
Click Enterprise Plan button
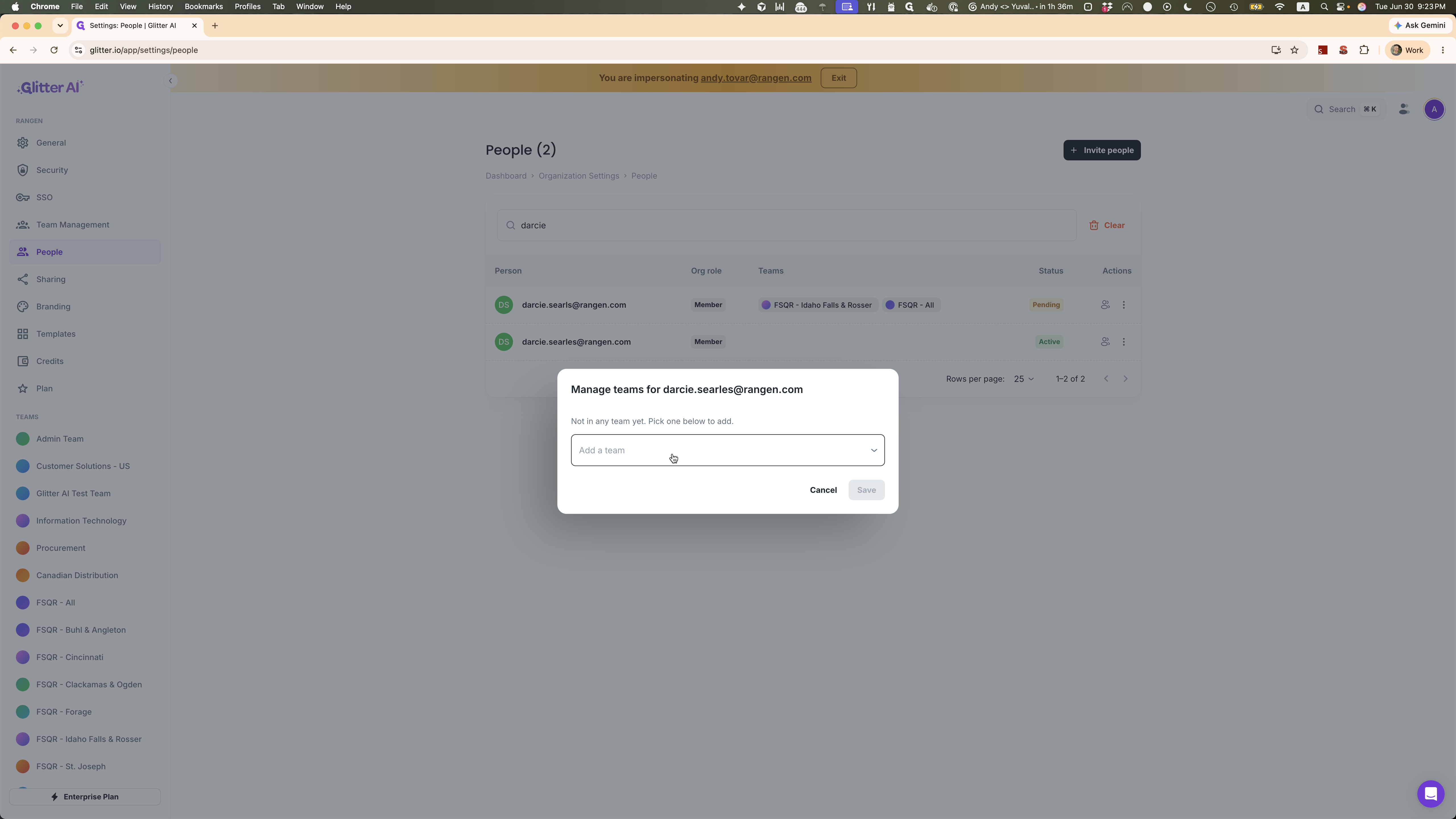click(x=85, y=797)
